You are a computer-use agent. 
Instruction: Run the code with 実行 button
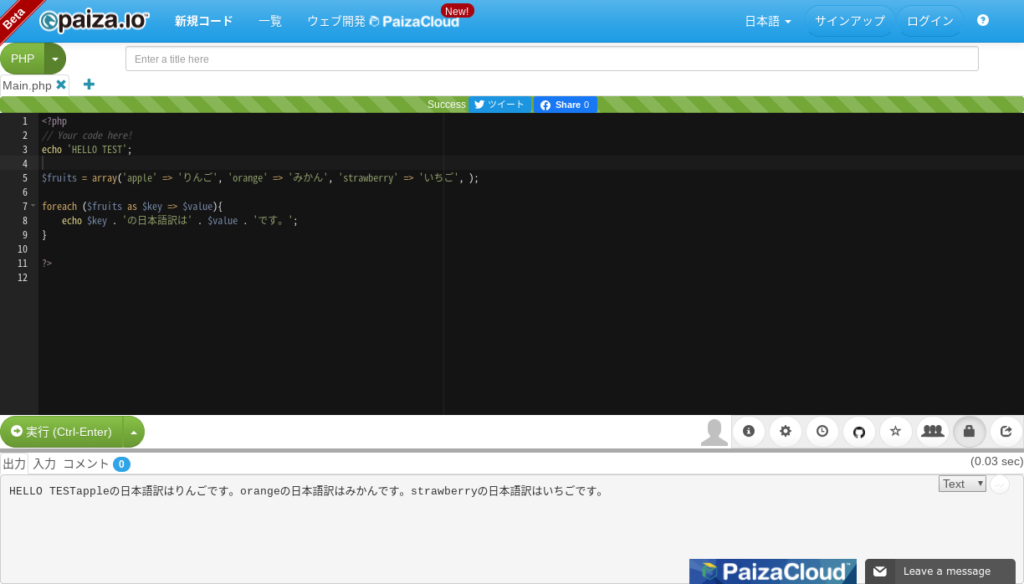62,431
